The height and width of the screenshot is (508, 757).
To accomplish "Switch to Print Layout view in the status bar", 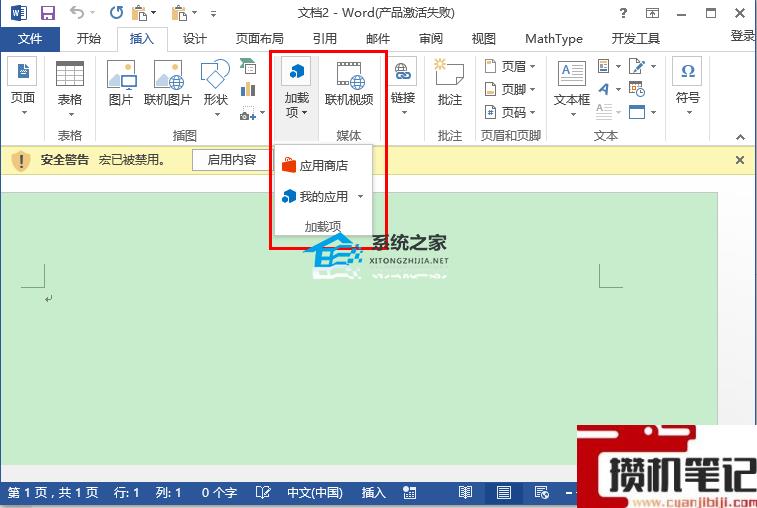I will (x=504, y=493).
